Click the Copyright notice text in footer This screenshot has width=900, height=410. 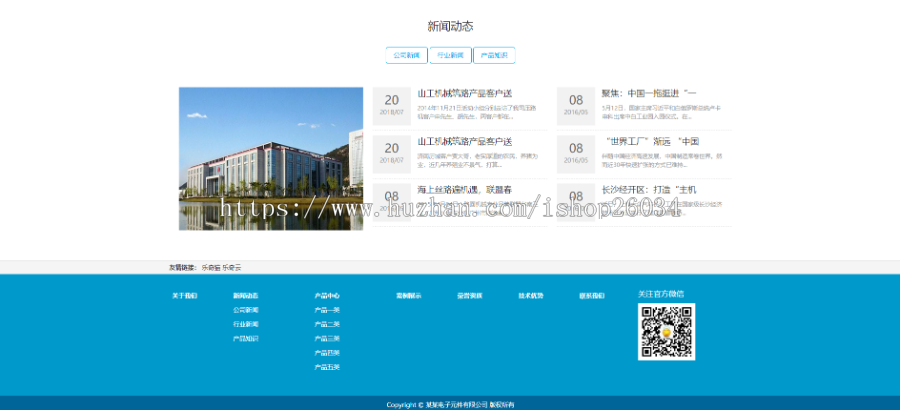pos(451,405)
